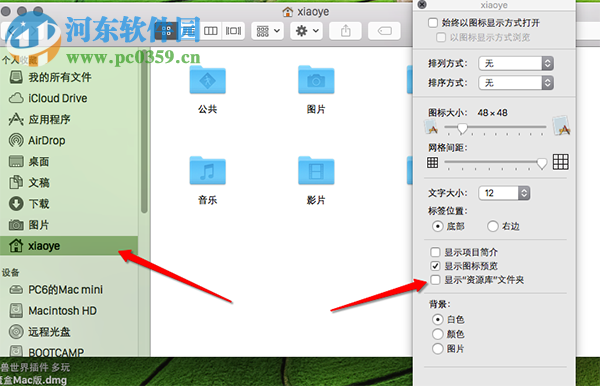Select 白色 background radio
Screen dimensions: 600x386
[x=437, y=319]
